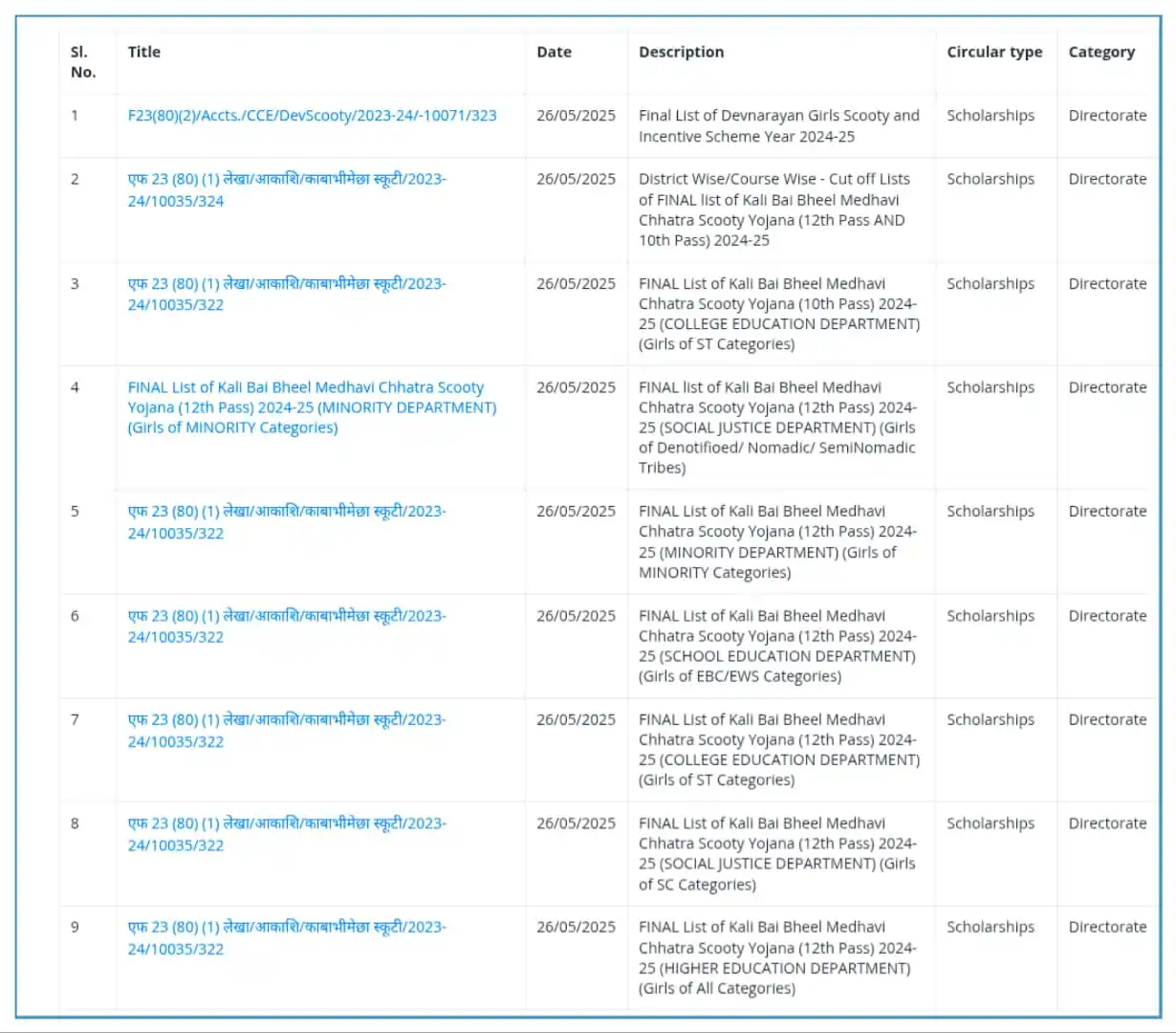Open the F23(80)(2)/Accts./CCE/DevScooty circular link

312,116
